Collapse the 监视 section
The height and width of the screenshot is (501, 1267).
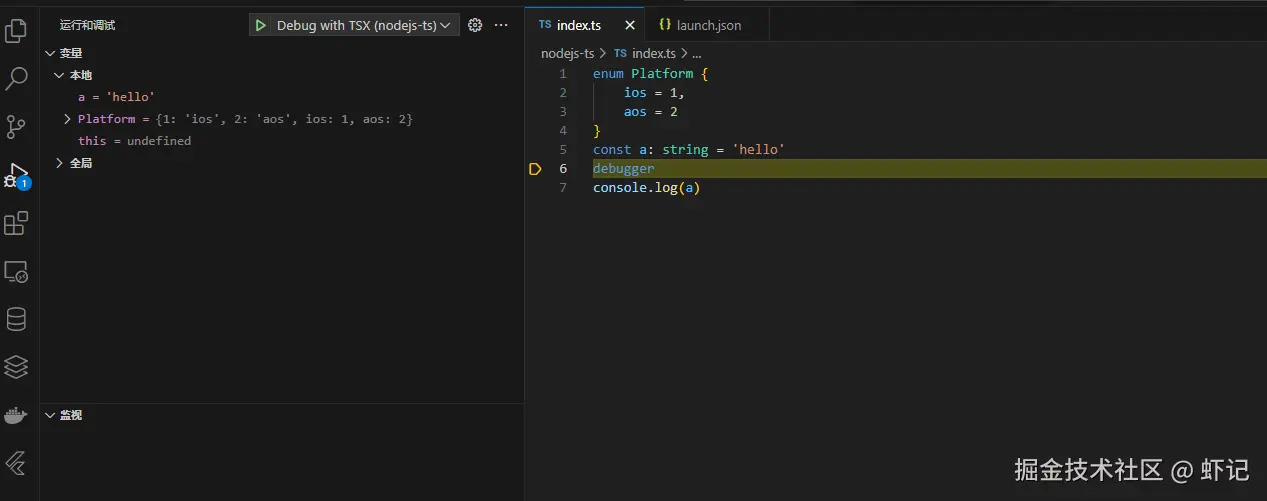(x=50, y=415)
